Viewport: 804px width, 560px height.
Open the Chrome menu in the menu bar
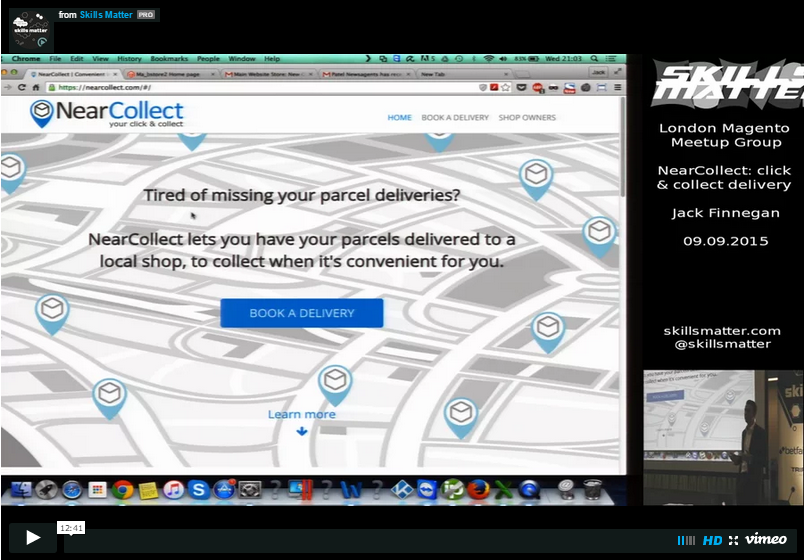click(x=26, y=58)
